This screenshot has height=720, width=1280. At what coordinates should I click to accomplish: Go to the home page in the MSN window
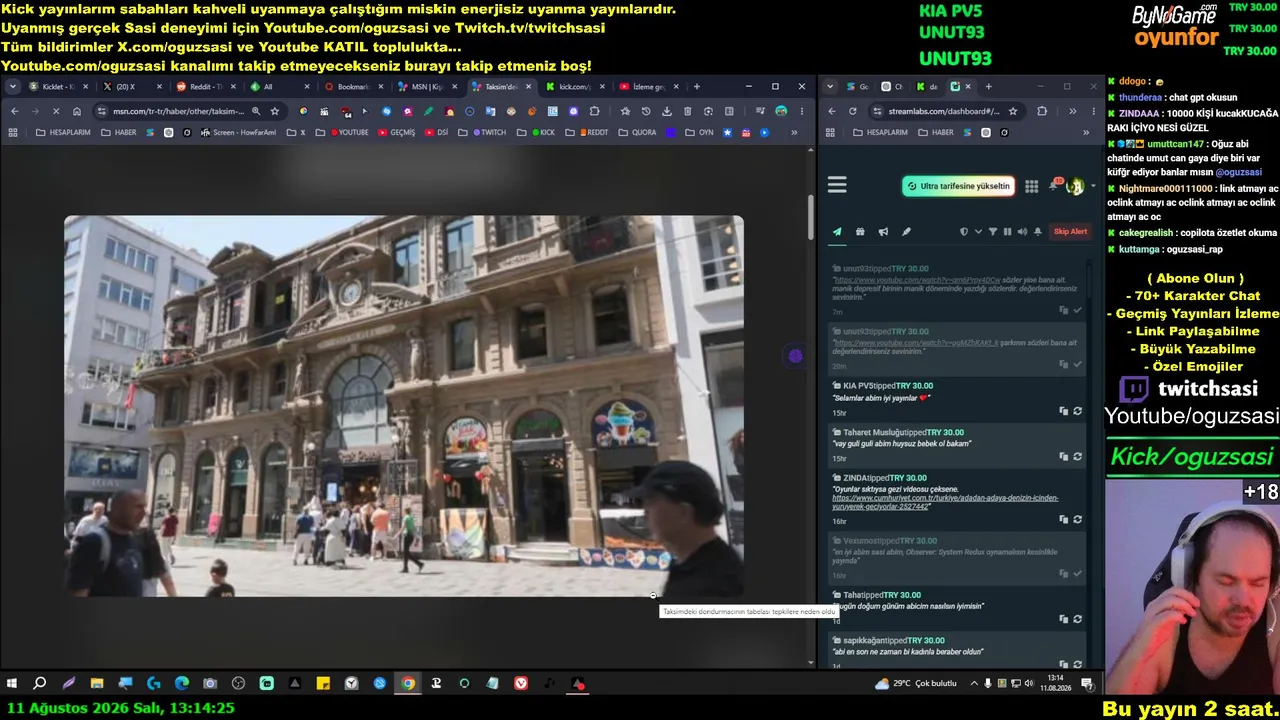[x=76, y=111]
